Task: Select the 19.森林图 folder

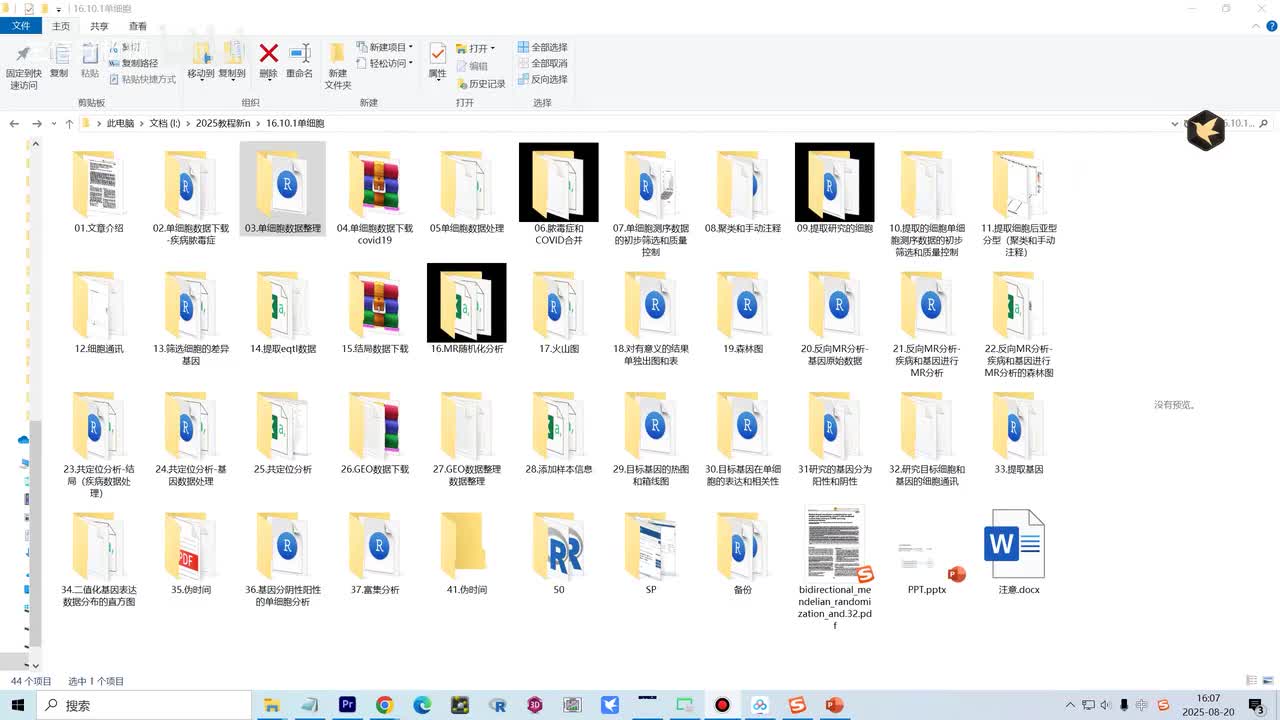Action: click(743, 312)
